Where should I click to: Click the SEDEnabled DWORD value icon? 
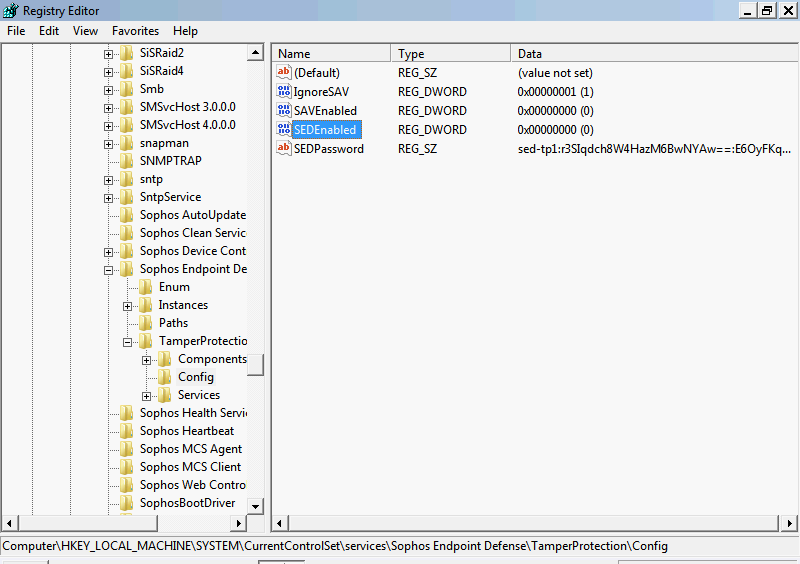[x=284, y=129]
